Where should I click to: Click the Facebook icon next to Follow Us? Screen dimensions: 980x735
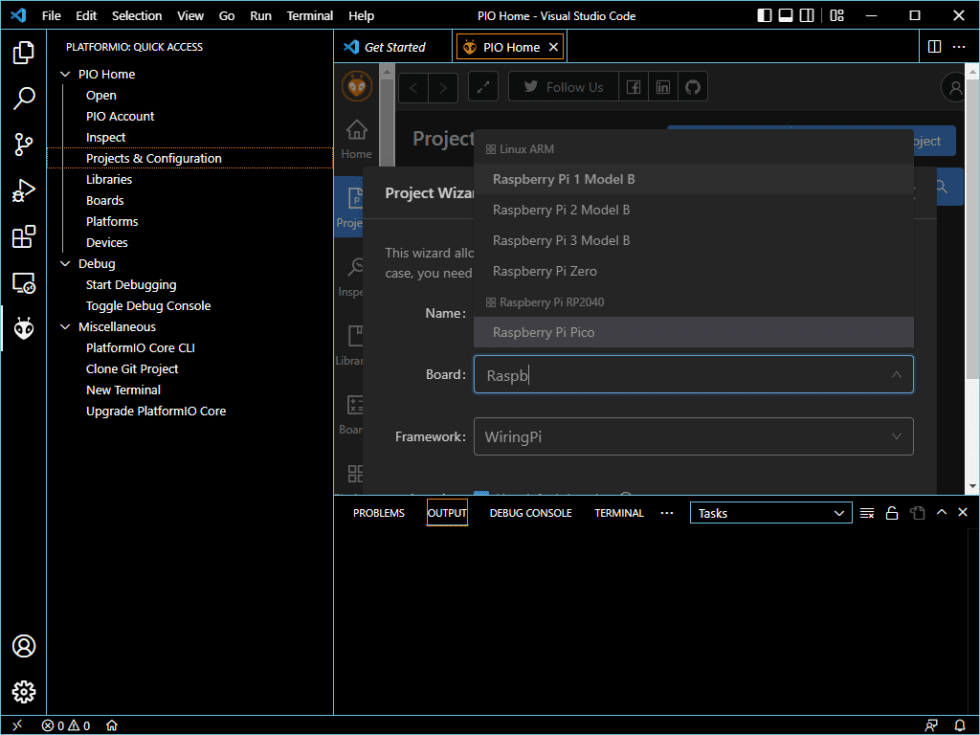[x=633, y=87]
